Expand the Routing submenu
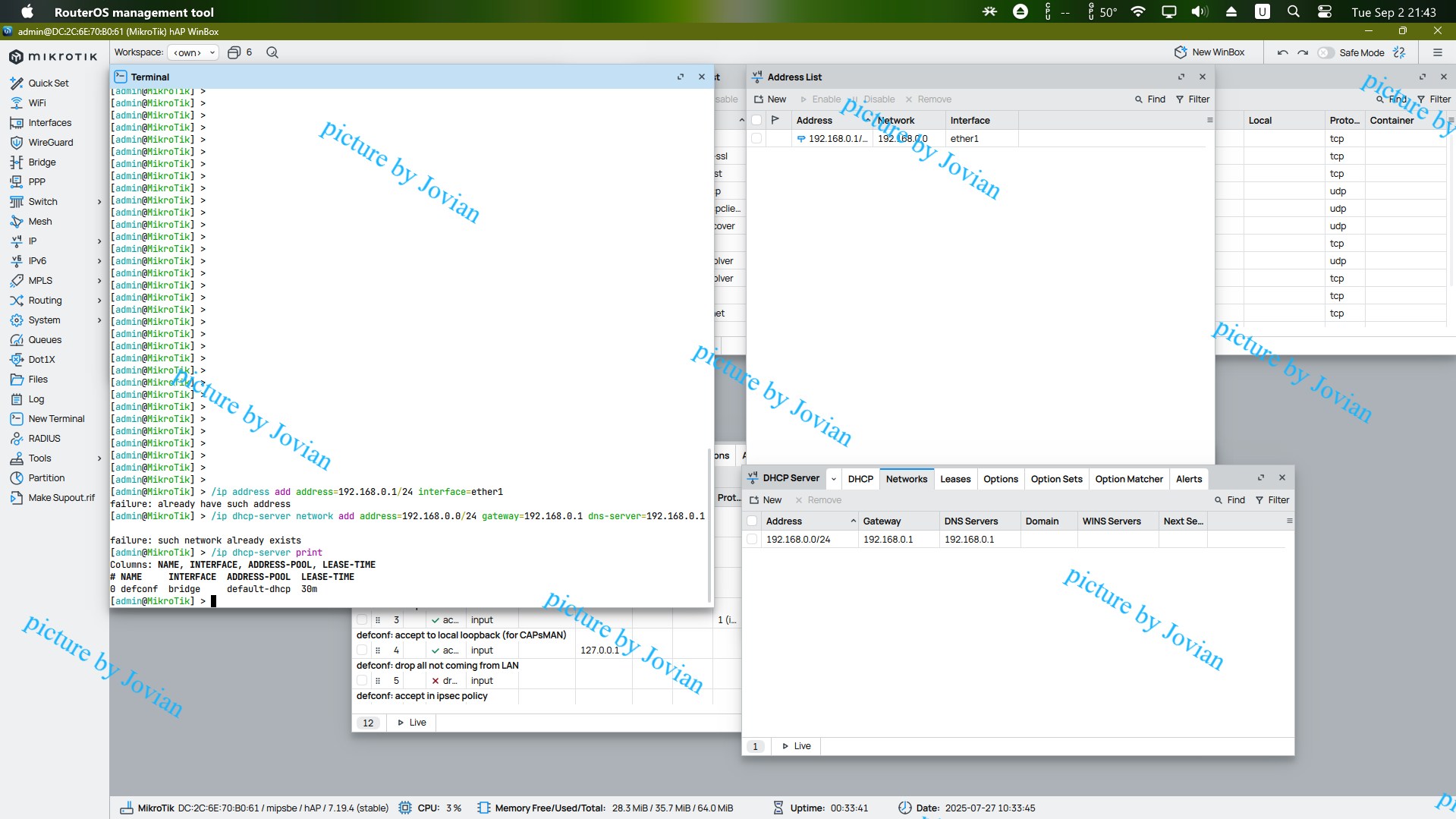Image resolution: width=1456 pixels, height=819 pixels. pos(99,301)
